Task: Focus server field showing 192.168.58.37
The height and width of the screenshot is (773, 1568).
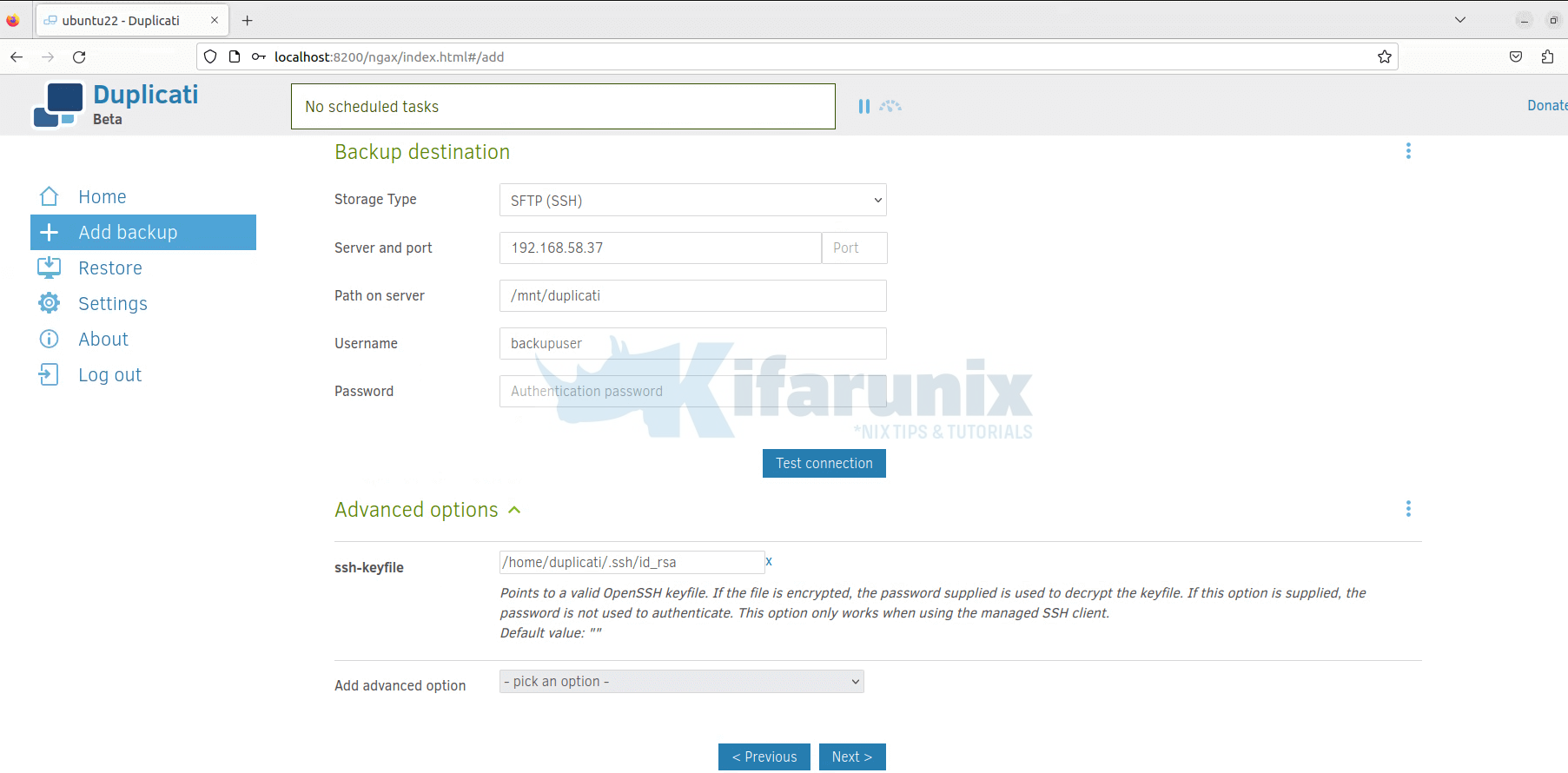Action: (660, 248)
